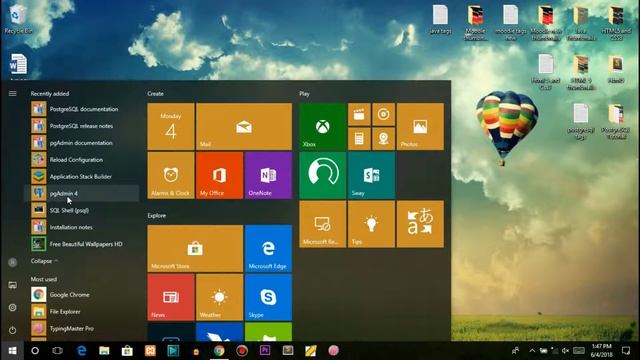Image resolution: width=640 pixels, height=360 pixels.
Task: Open File Explorer on taskbar
Action: point(104,351)
